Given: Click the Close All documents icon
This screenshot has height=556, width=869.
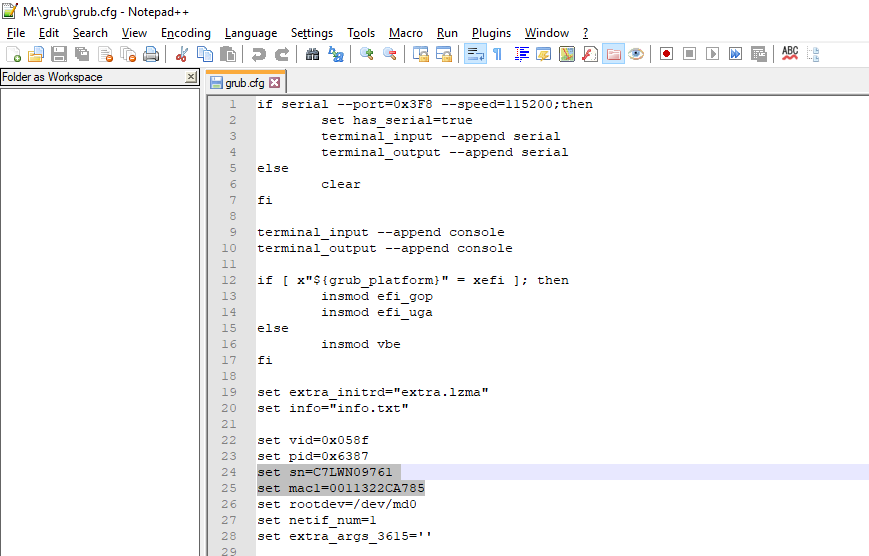Looking at the screenshot, I should (x=128, y=54).
